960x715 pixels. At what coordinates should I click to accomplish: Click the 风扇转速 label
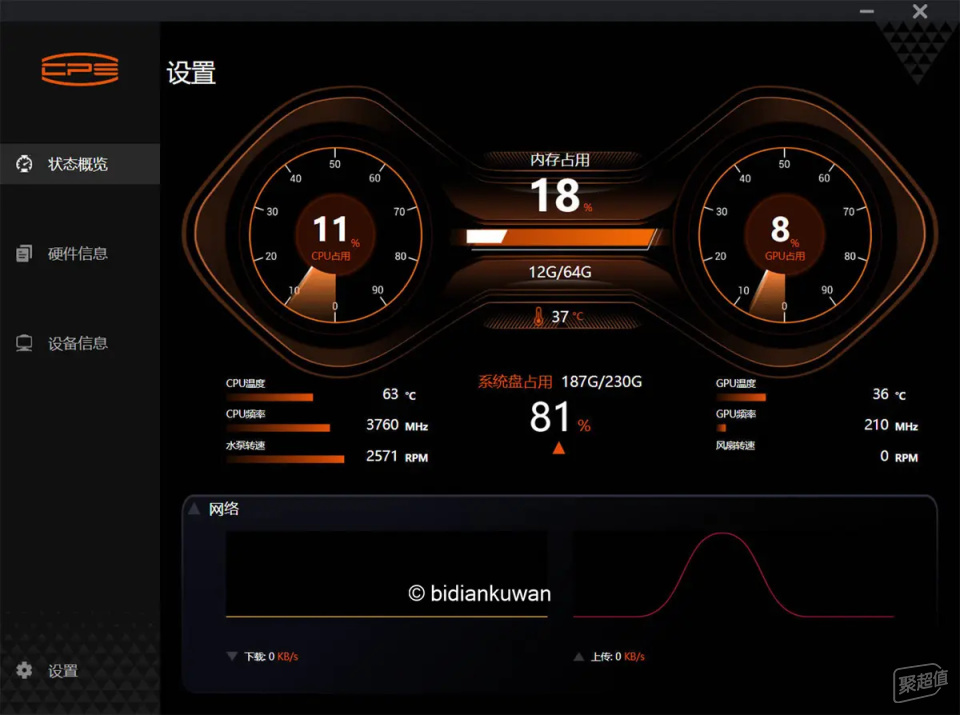click(x=735, y=445)
